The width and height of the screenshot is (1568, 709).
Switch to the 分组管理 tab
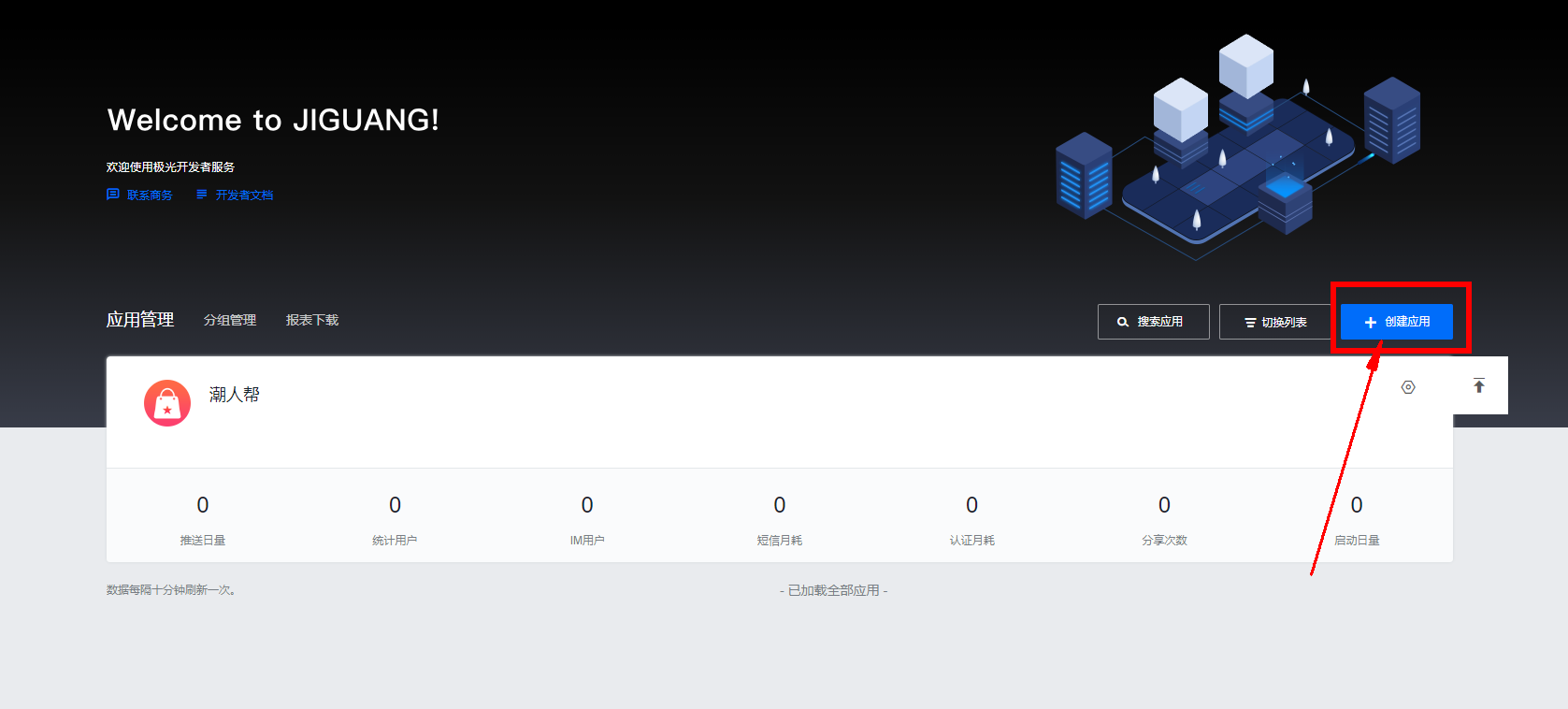(230, 320)
